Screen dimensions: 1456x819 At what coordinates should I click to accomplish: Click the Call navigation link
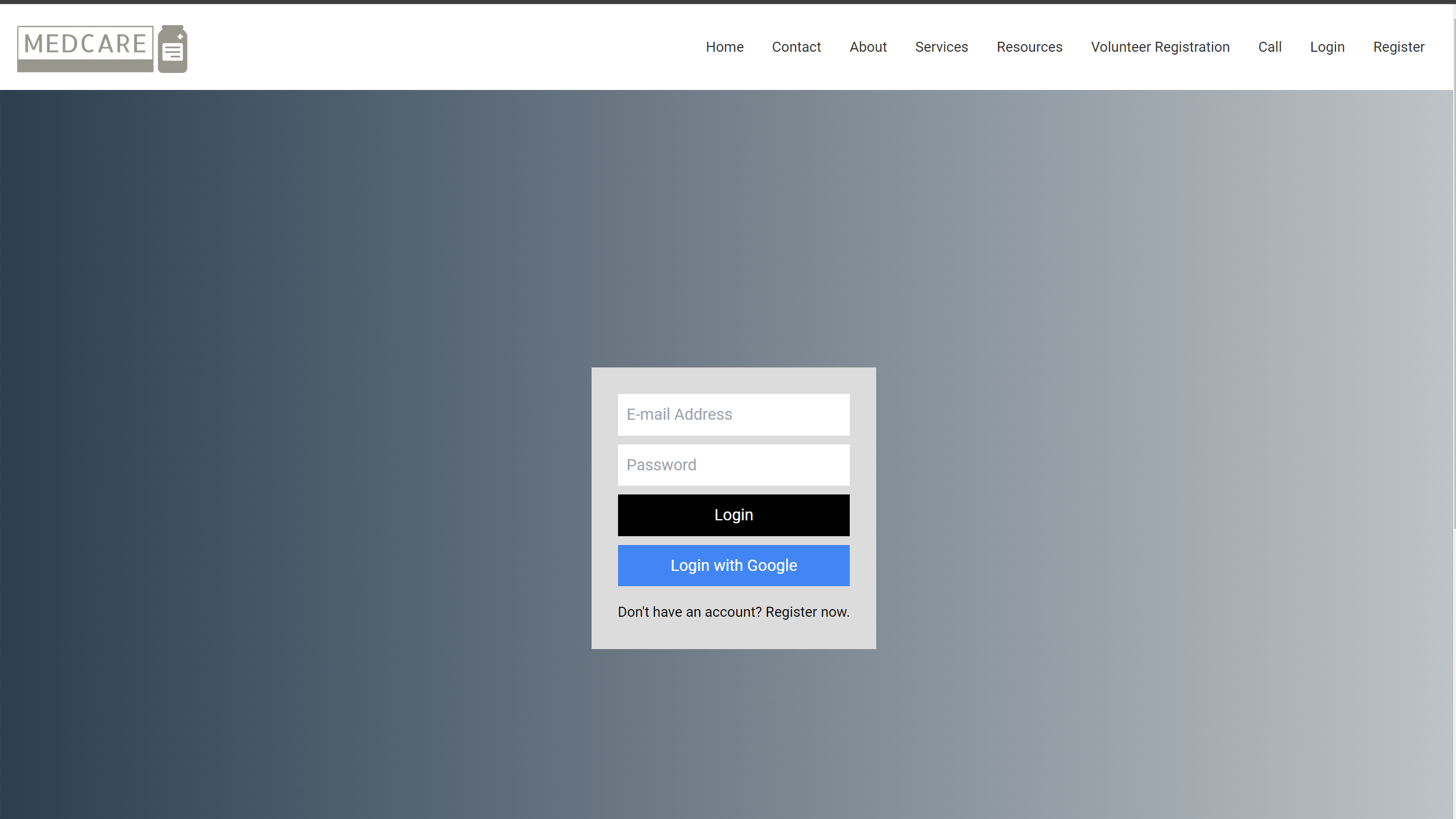coord(1270,47)
